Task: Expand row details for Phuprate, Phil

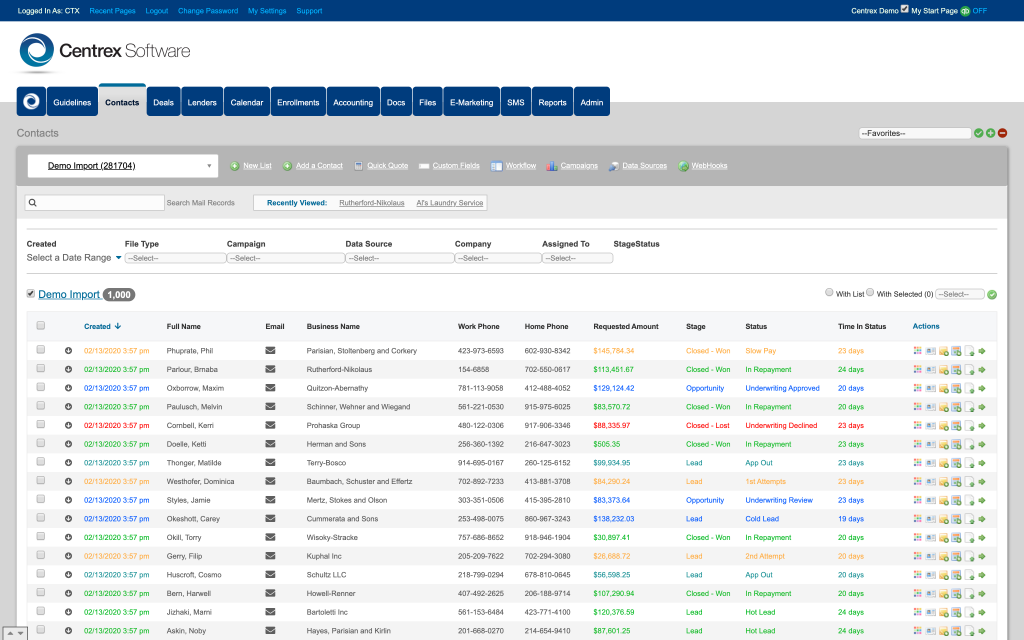Action: tap(68, 351)
